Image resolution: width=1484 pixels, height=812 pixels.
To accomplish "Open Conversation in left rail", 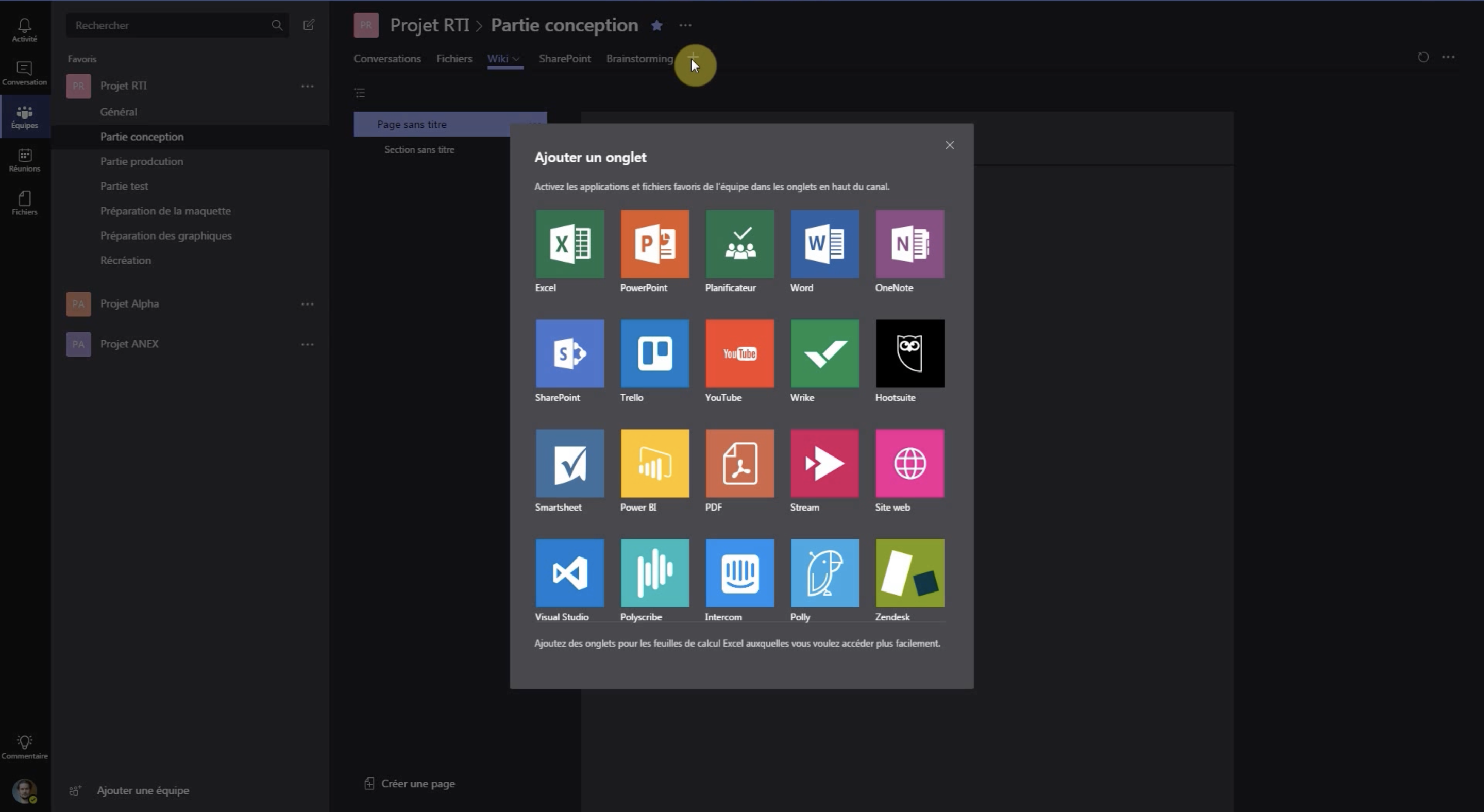I will (x=25, y=74).
